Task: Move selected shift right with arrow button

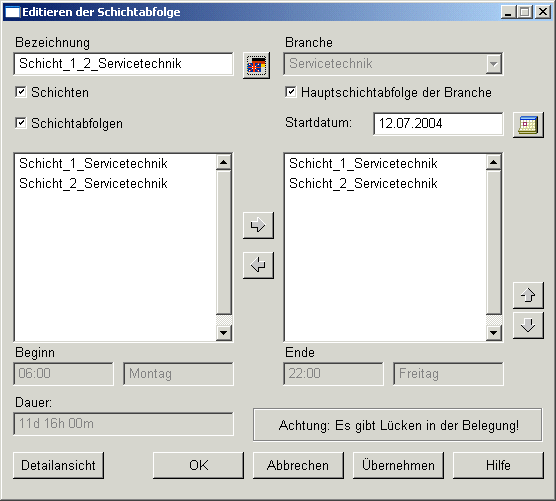Action: pos(258,225)
